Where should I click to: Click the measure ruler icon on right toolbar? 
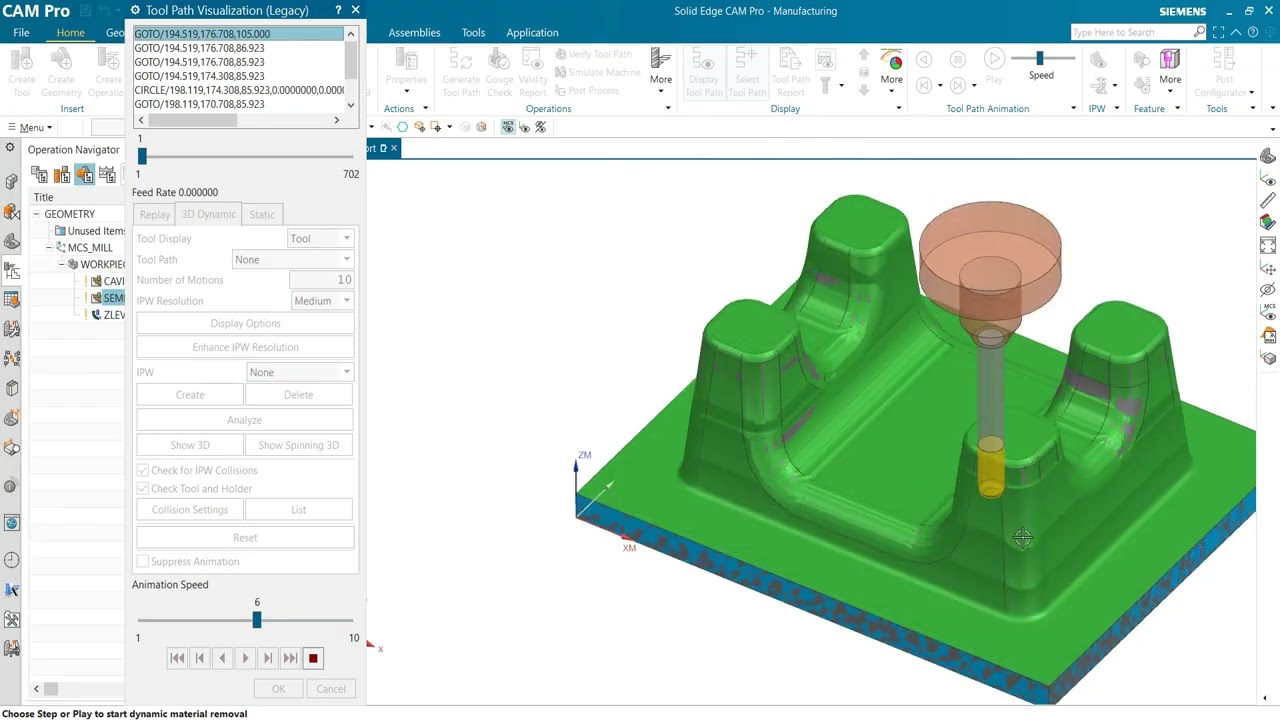pyautogui.click(x=1268, y=201)
